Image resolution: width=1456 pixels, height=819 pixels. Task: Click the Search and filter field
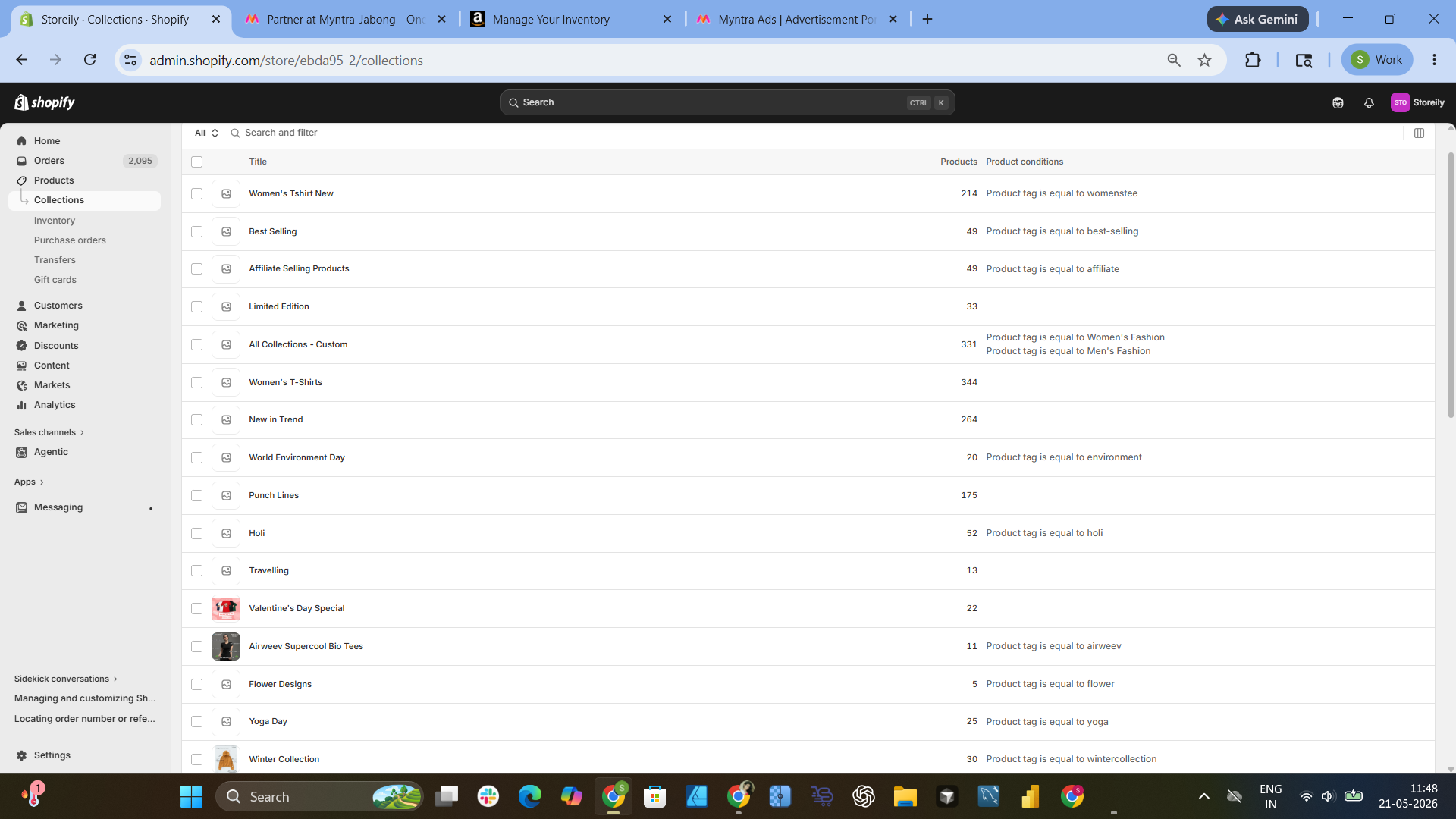(281, 133)
